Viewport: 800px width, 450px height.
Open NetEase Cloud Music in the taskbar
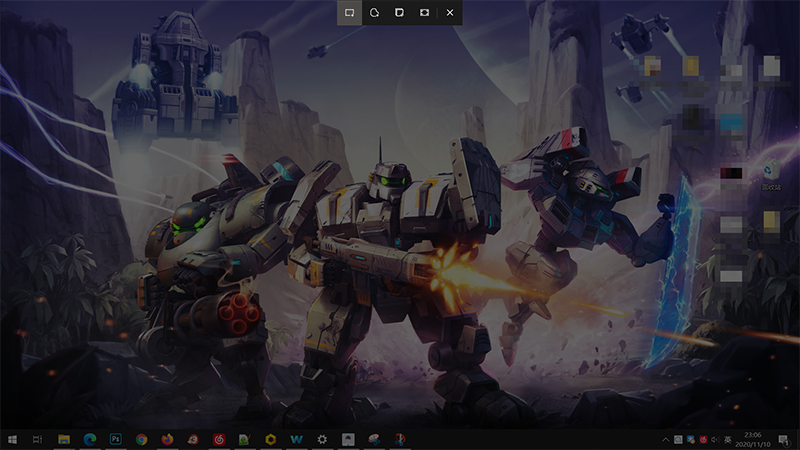pos(219,439)
